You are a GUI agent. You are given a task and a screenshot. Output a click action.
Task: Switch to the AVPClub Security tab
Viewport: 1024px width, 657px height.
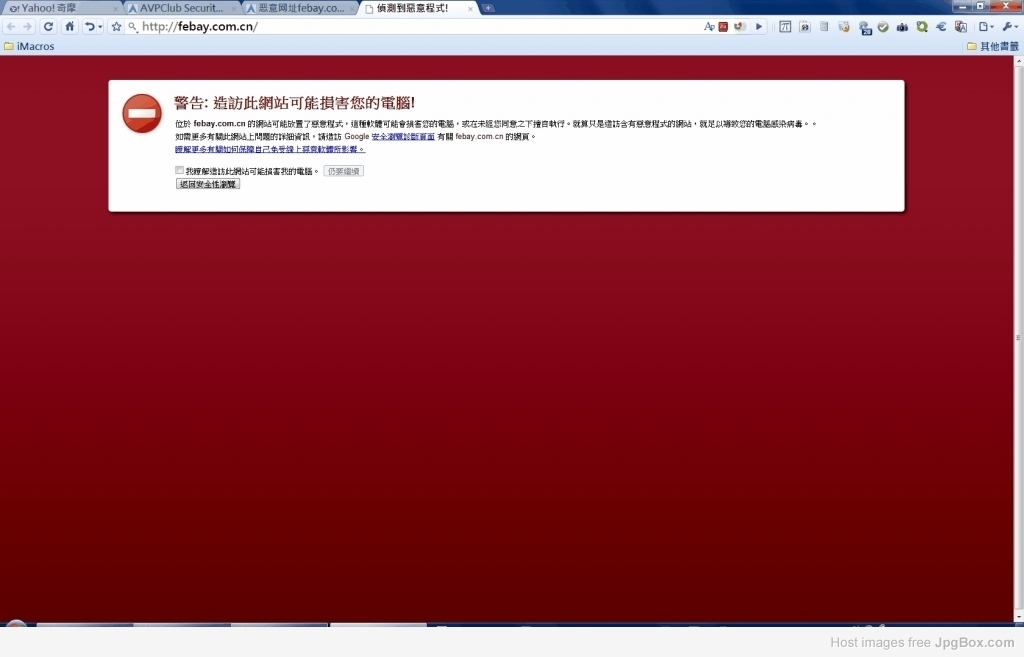coord(182,8)
